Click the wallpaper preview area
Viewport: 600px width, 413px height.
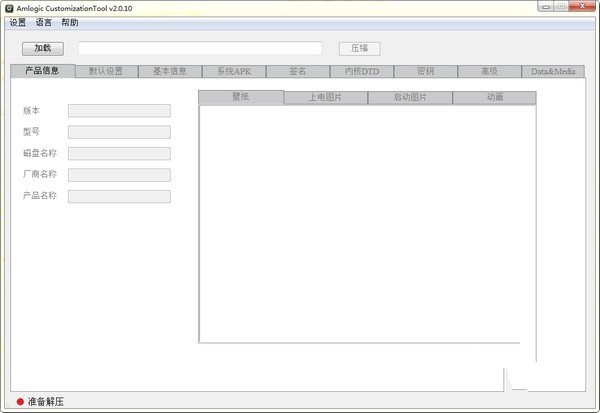pyautogui.click(x=367, y=224)
